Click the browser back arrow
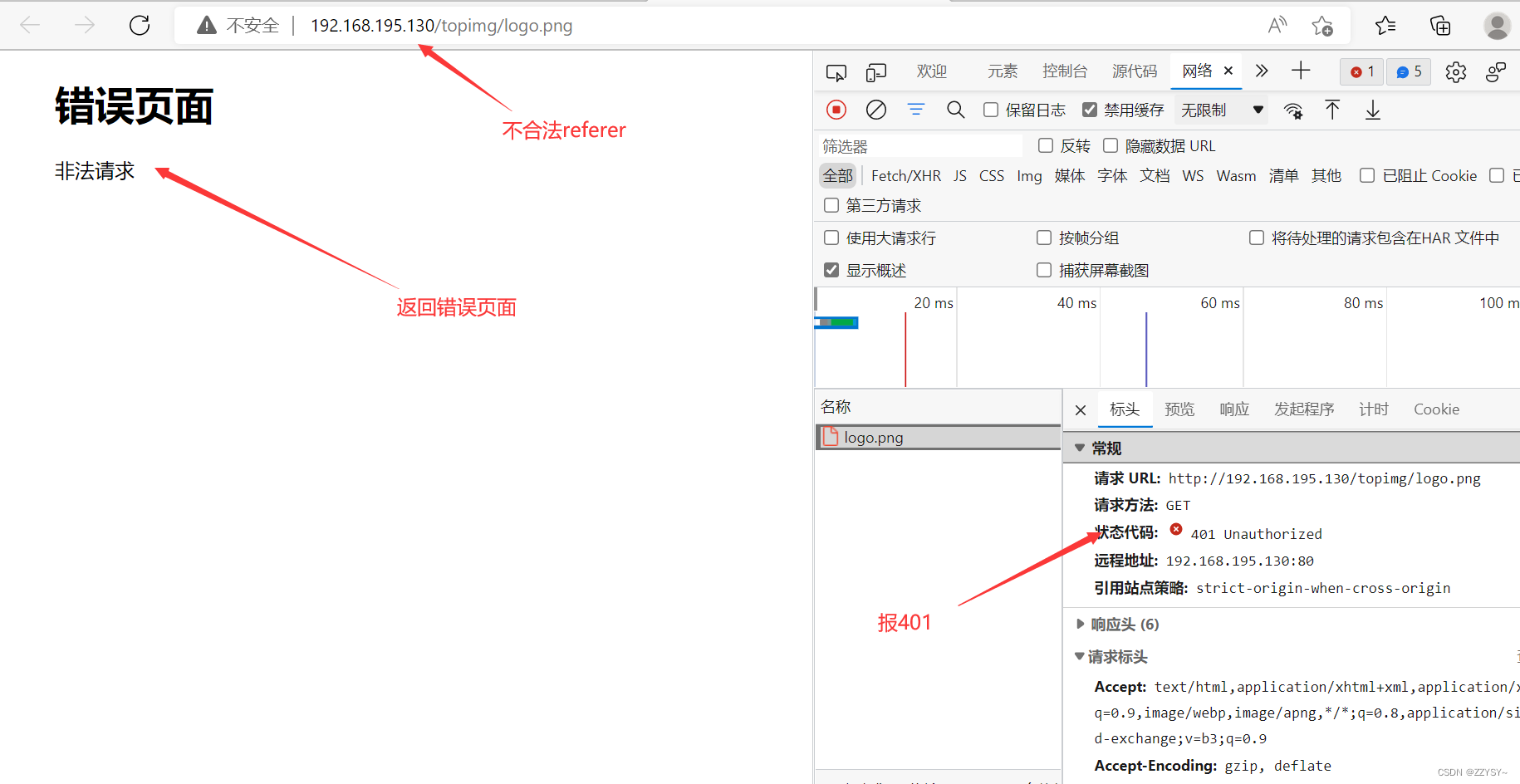The height and width of the screenshot is (784, 1520). click(30, 26)
